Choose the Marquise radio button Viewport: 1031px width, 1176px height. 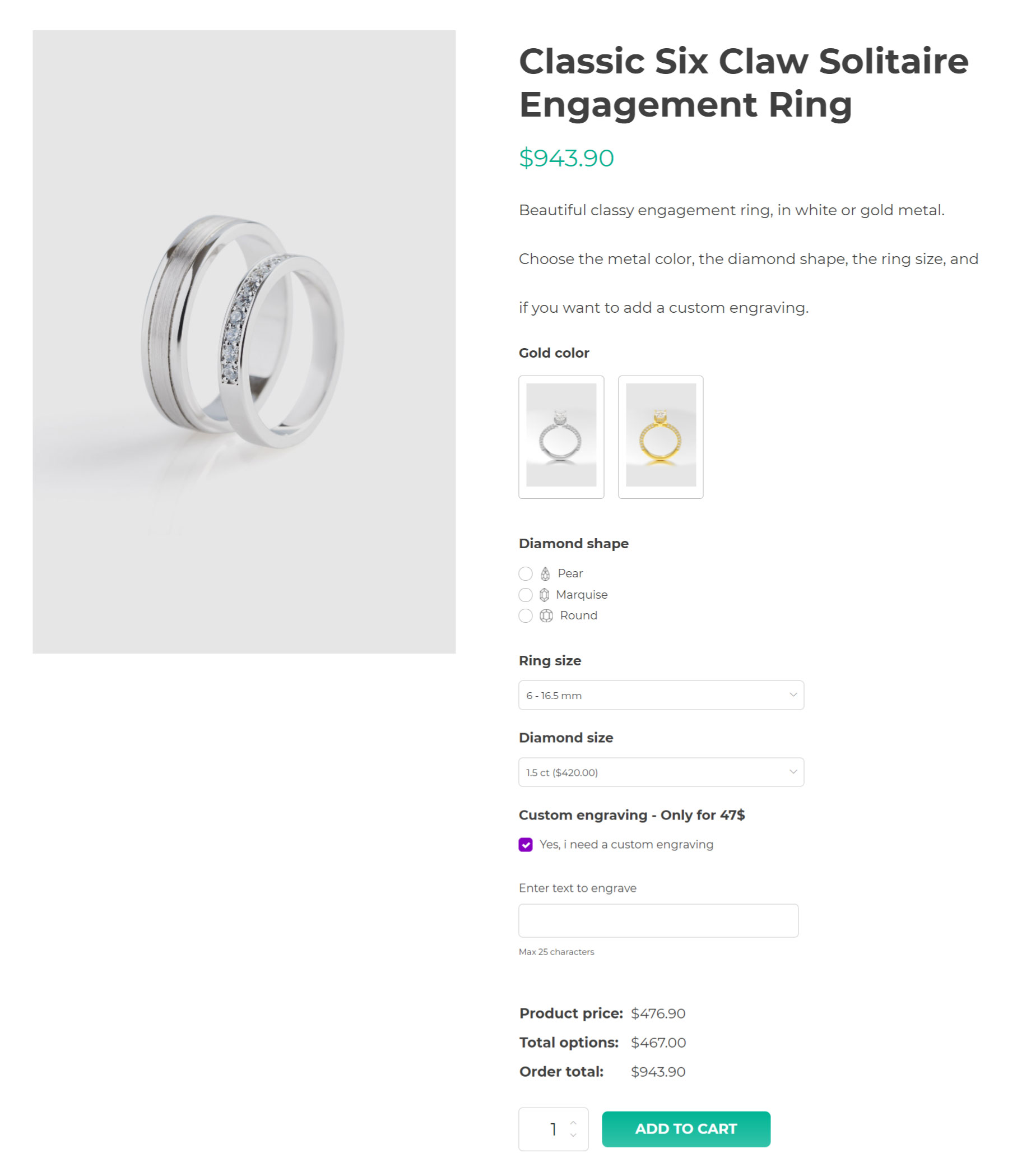click(526, 594)
